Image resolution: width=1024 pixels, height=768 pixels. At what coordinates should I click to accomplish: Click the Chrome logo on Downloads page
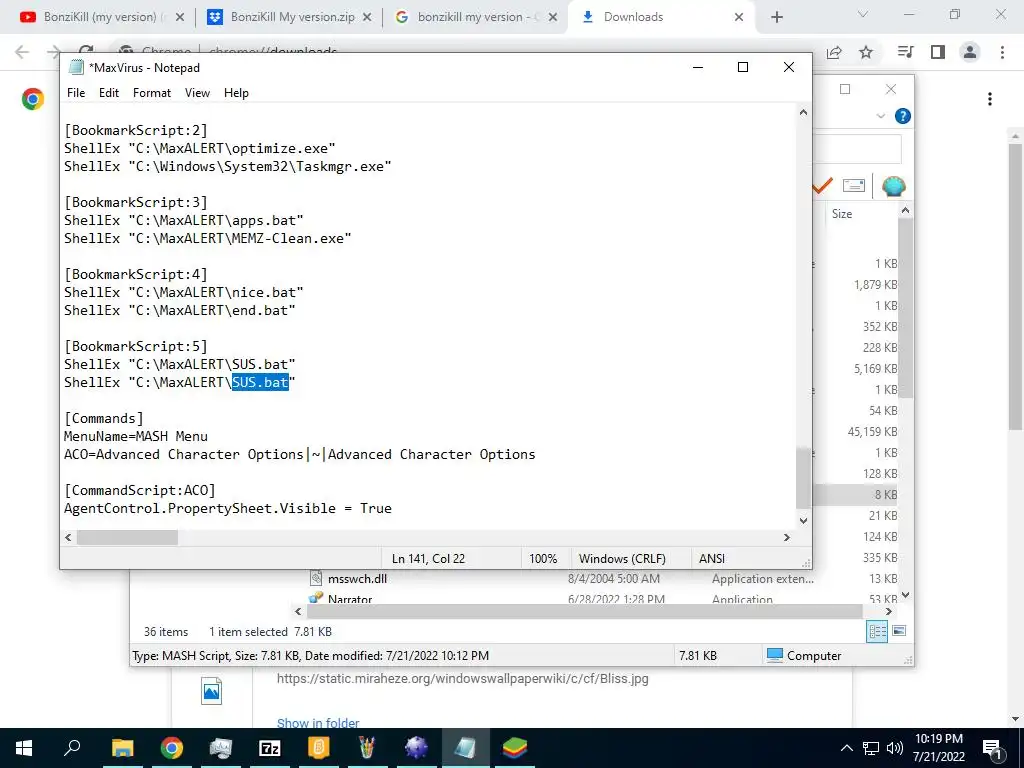[33, 99]
